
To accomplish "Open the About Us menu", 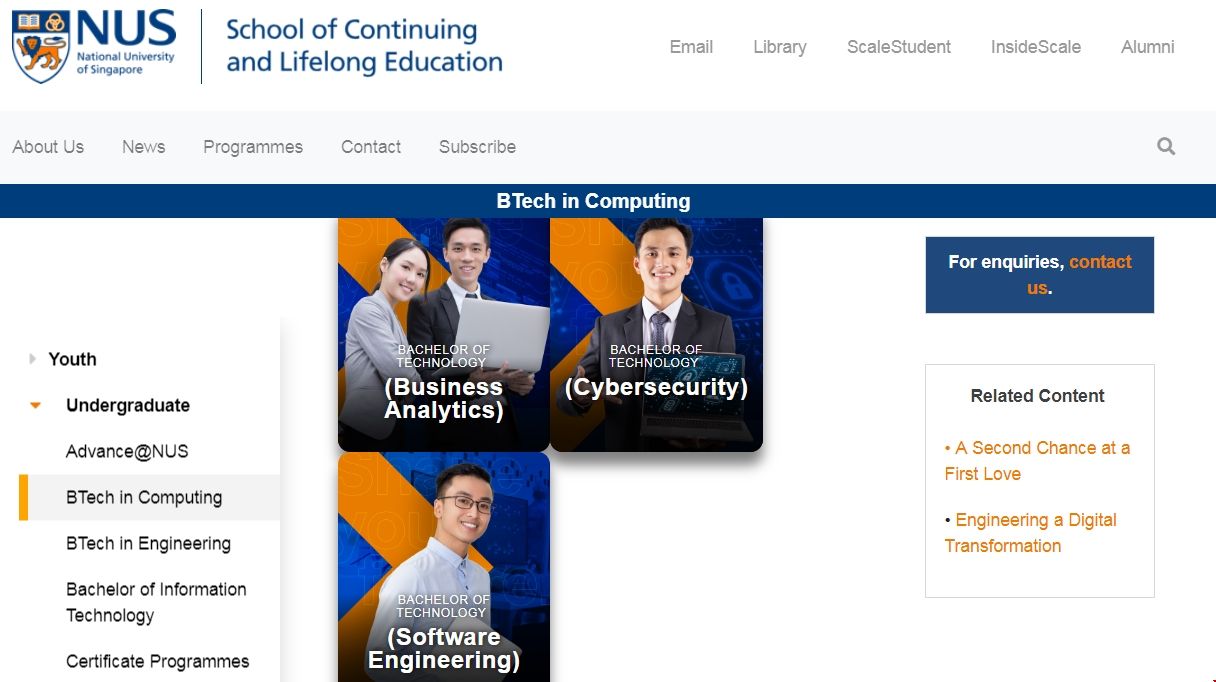I will tap(48, 146).
